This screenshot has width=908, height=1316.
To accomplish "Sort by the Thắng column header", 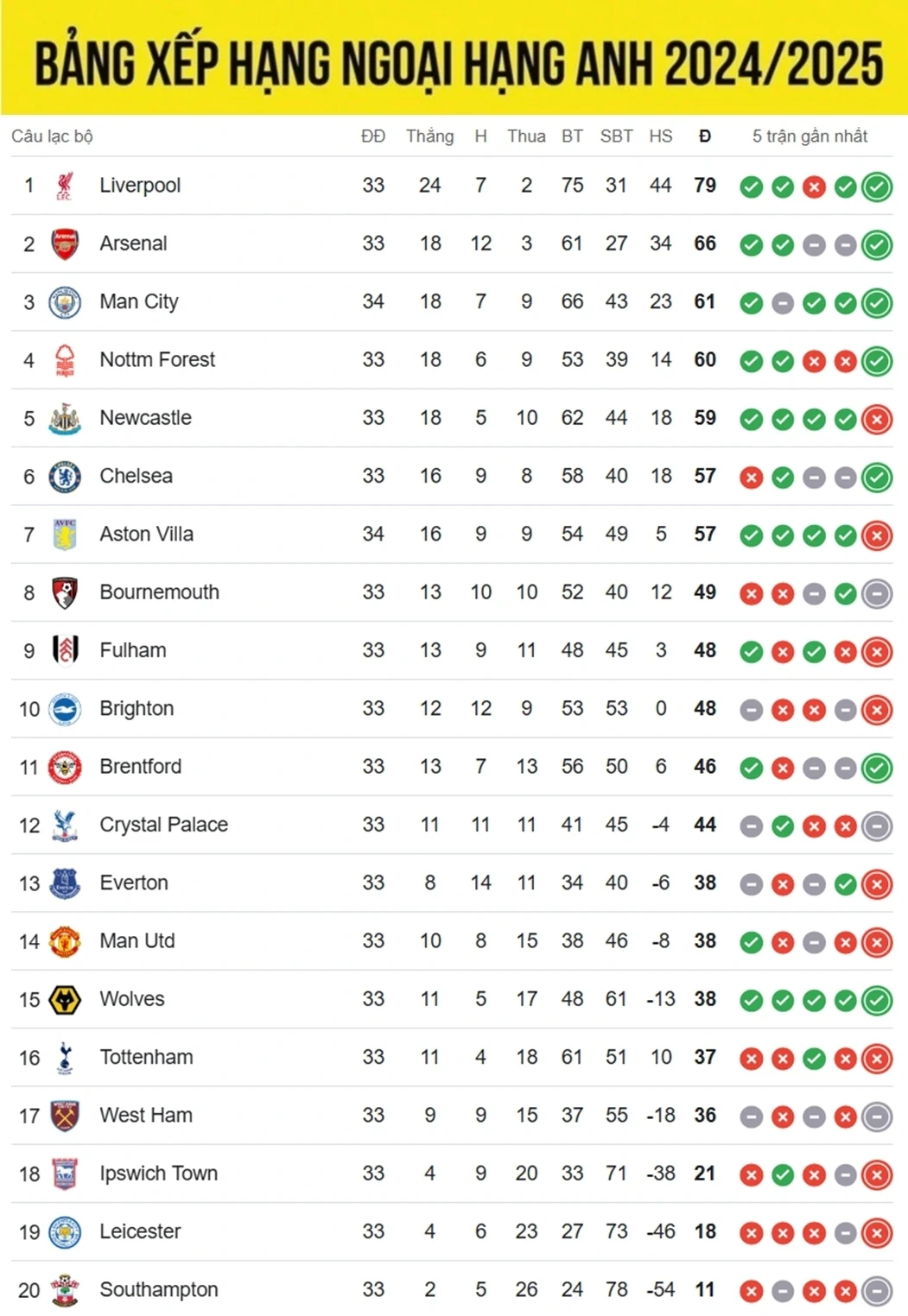I will [429, 136].
